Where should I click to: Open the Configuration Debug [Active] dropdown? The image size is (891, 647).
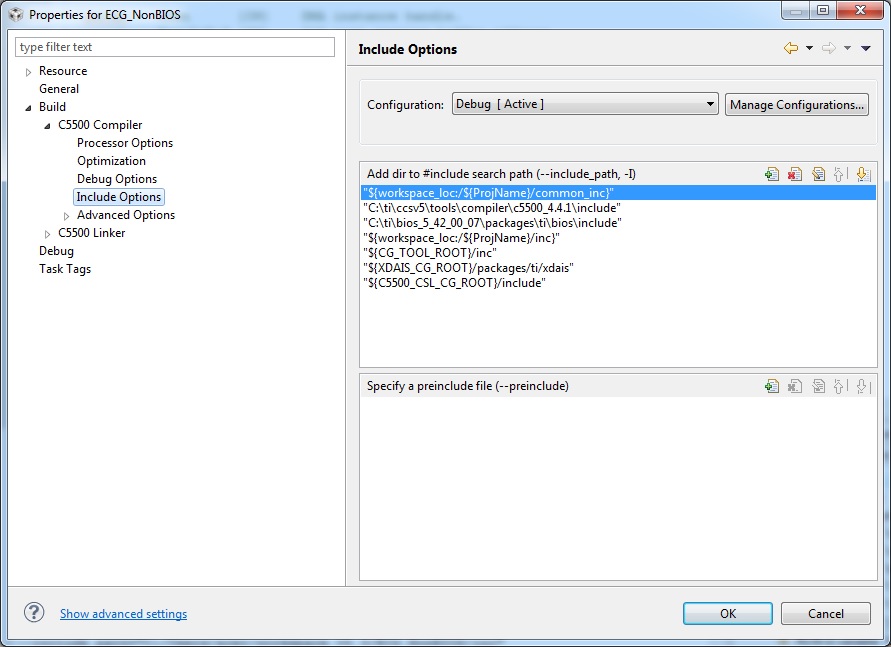point(585,104)
